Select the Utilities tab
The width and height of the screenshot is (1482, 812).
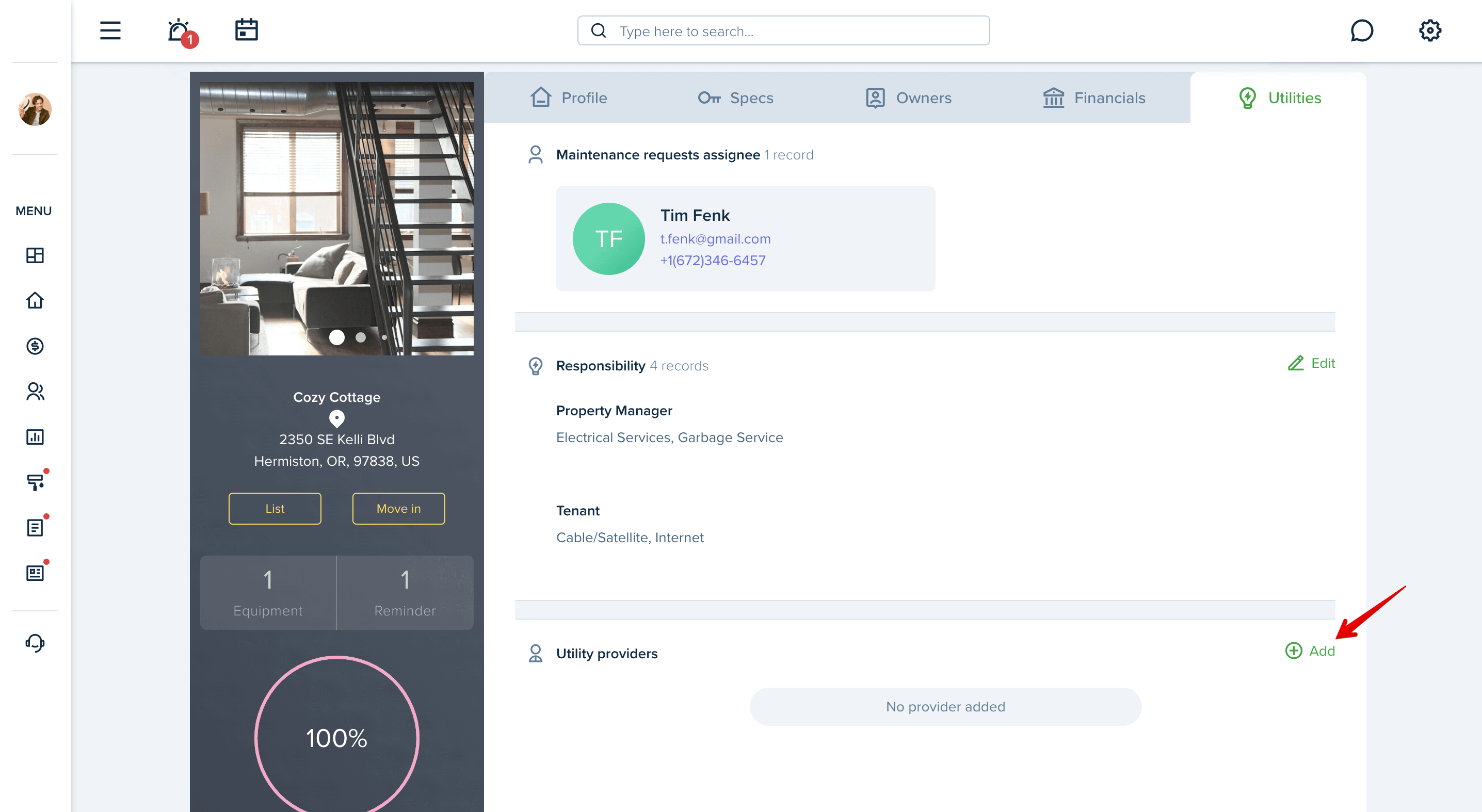(1279, 98)
